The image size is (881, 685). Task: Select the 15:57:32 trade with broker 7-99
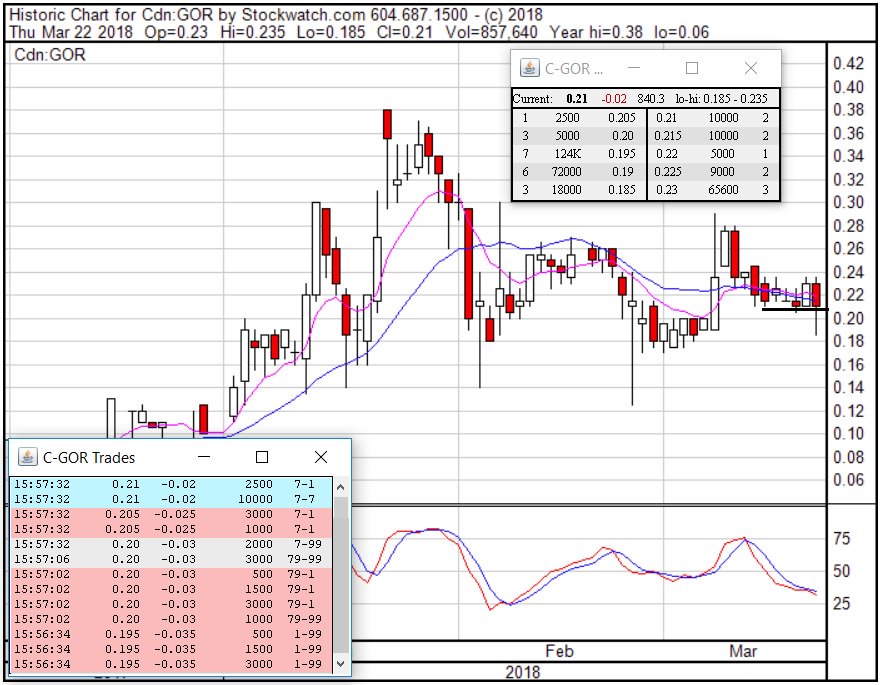point(171,544)
